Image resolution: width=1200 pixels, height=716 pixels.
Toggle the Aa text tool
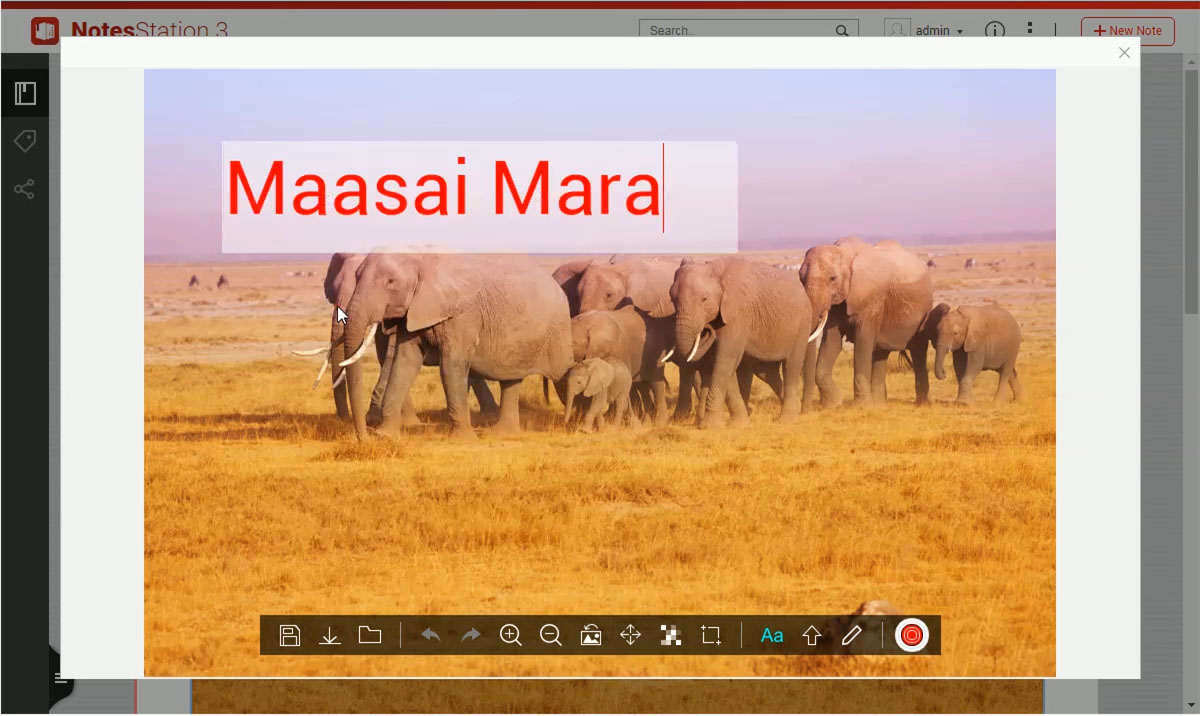[772, 635]
